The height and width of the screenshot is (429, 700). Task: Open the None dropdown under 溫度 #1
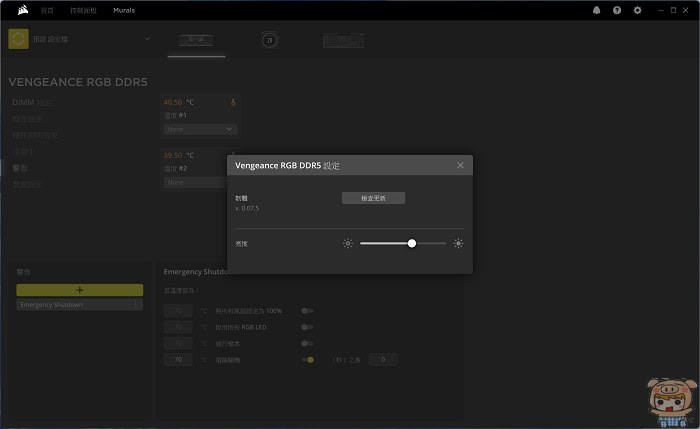(200, 129)
